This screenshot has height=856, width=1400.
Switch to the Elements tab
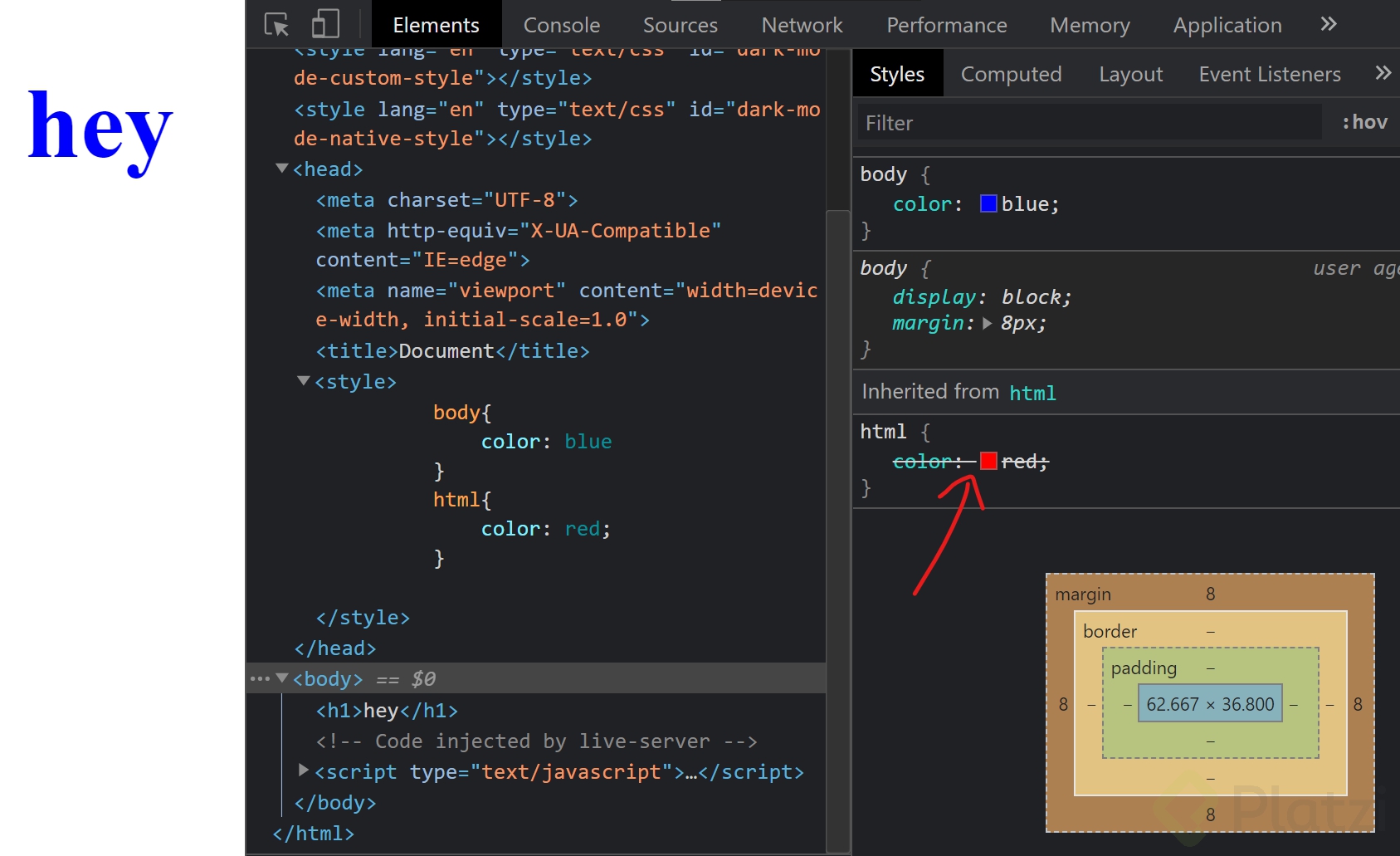[x=437, y=25]
